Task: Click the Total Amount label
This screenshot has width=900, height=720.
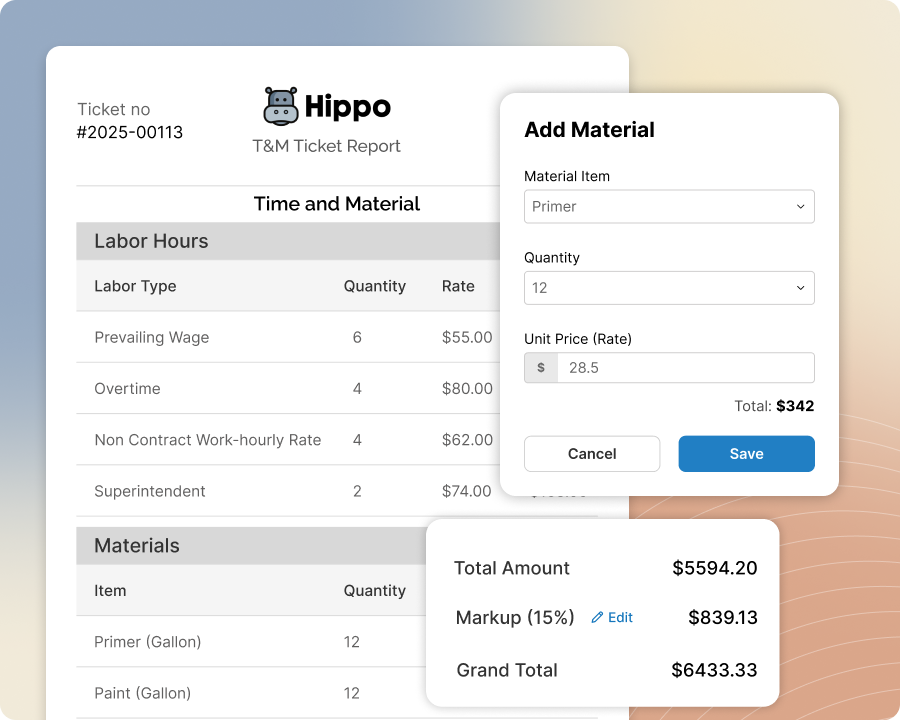Action: 512,568
